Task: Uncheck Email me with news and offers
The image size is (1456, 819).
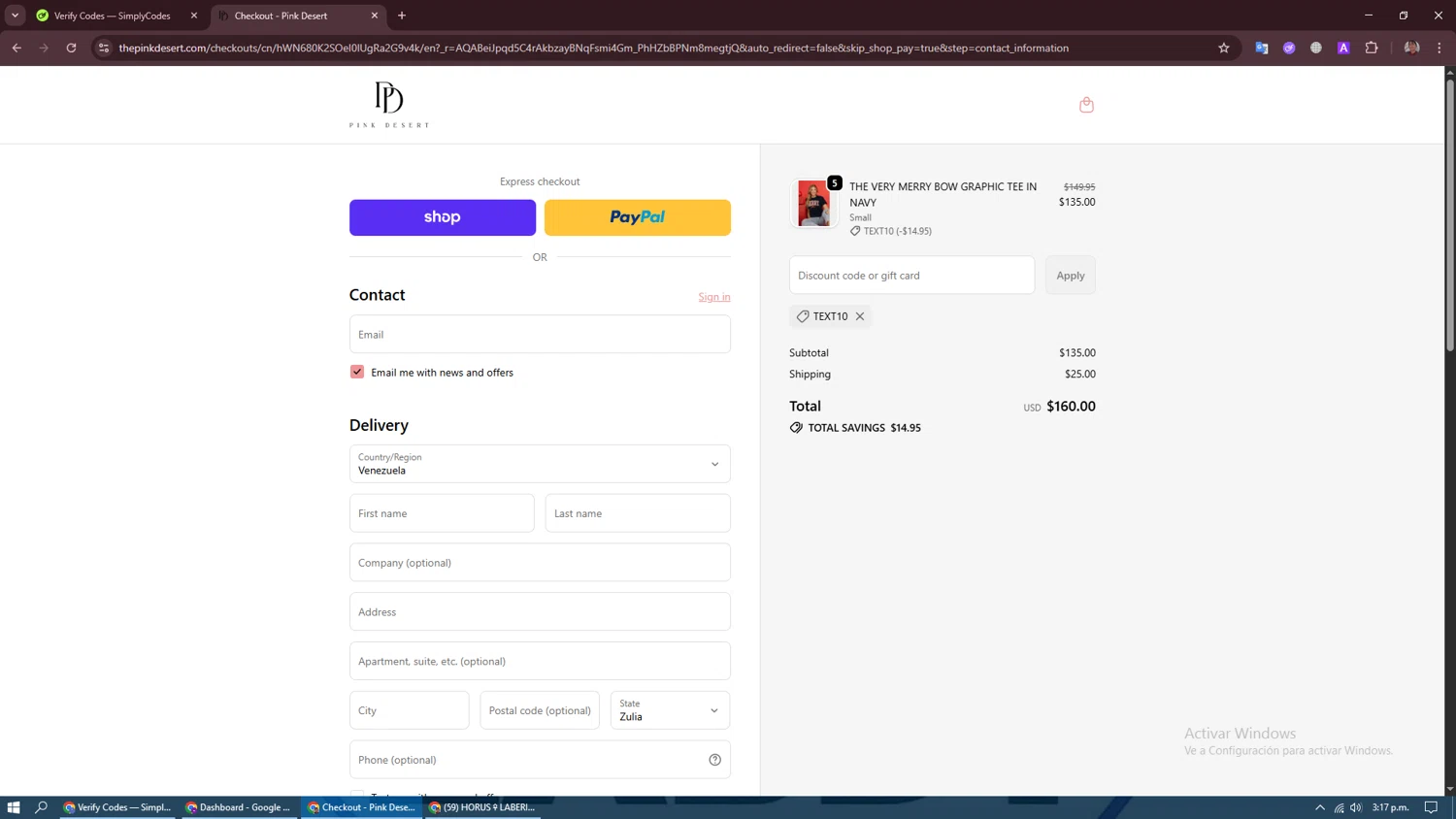Action: pos(357,372)
